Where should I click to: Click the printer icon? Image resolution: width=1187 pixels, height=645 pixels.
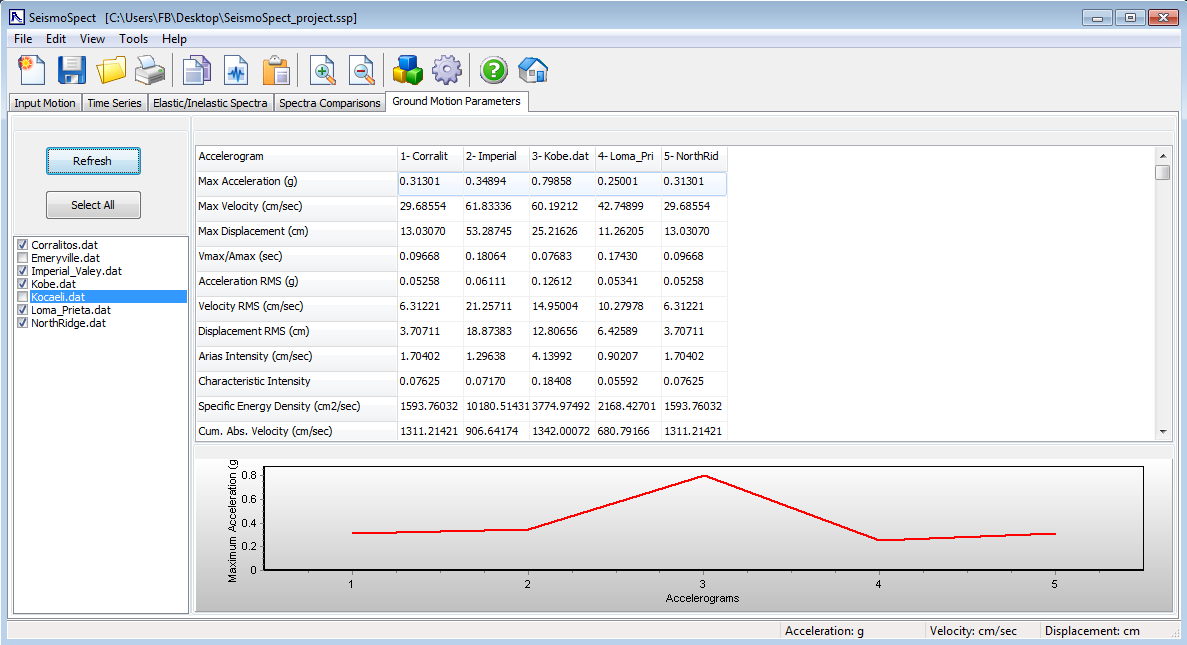[x=150, y=70]
